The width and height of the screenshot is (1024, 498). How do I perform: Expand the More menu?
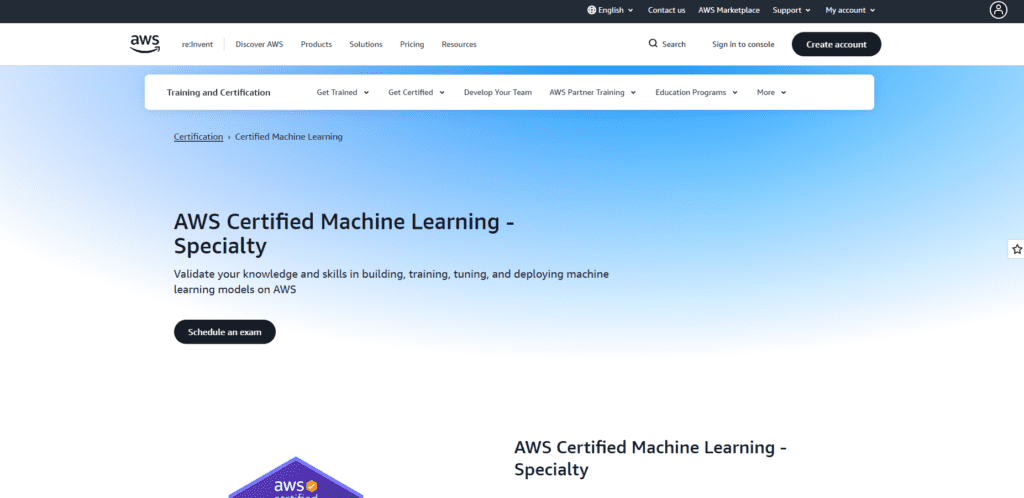(771, 92)
